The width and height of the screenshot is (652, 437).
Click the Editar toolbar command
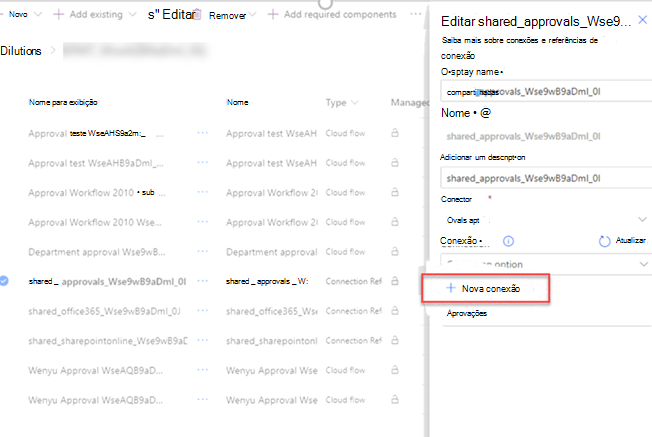(172, 15)
